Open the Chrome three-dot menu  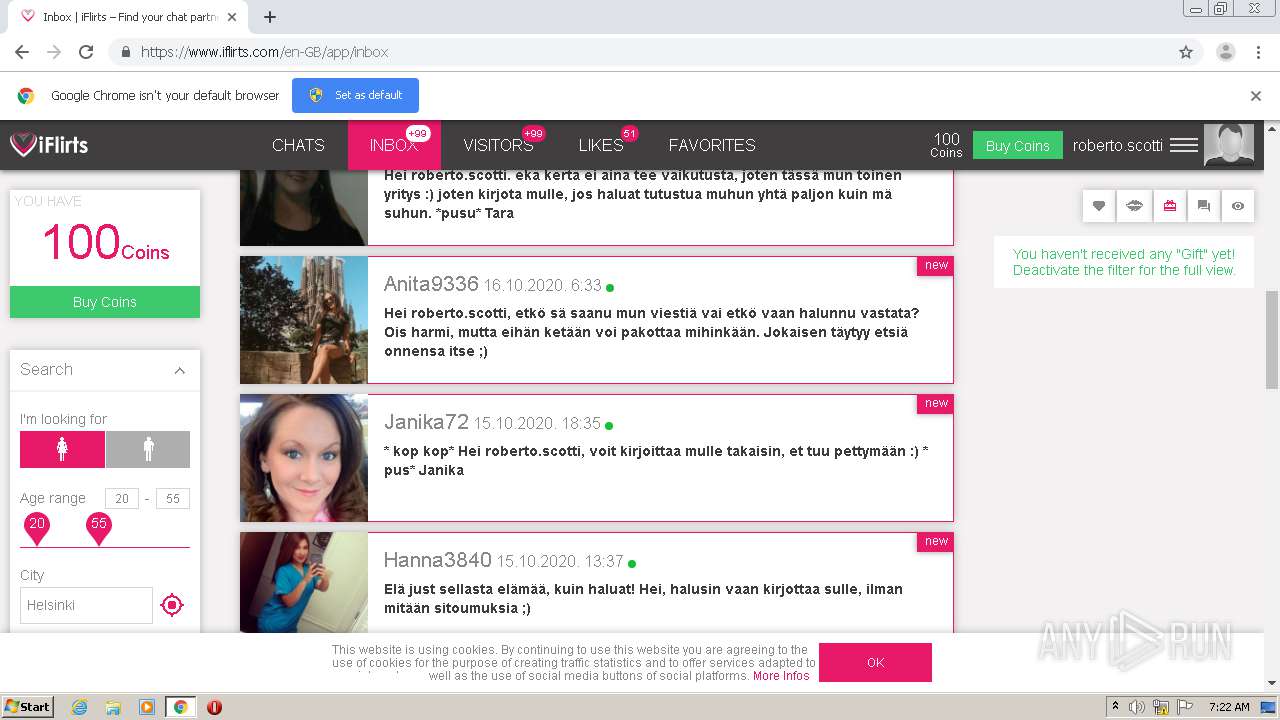pos(1257,52)
